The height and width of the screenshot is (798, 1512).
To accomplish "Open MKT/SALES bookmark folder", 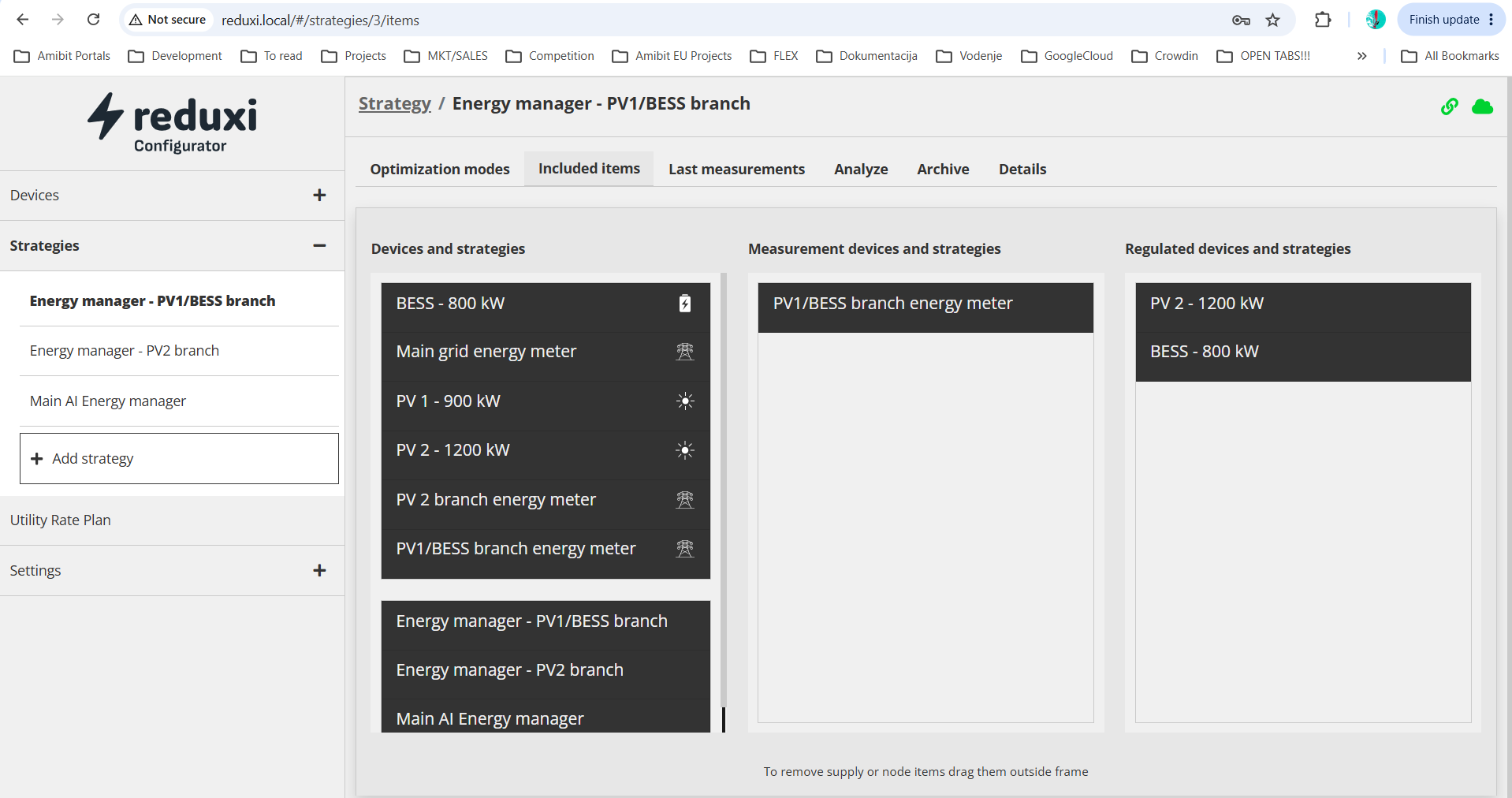I will [445, 56].
